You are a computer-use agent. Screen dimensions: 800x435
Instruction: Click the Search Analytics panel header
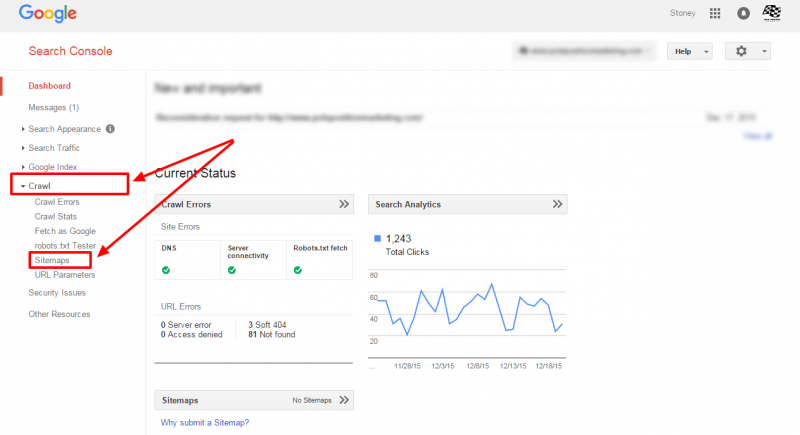[467, 204]
